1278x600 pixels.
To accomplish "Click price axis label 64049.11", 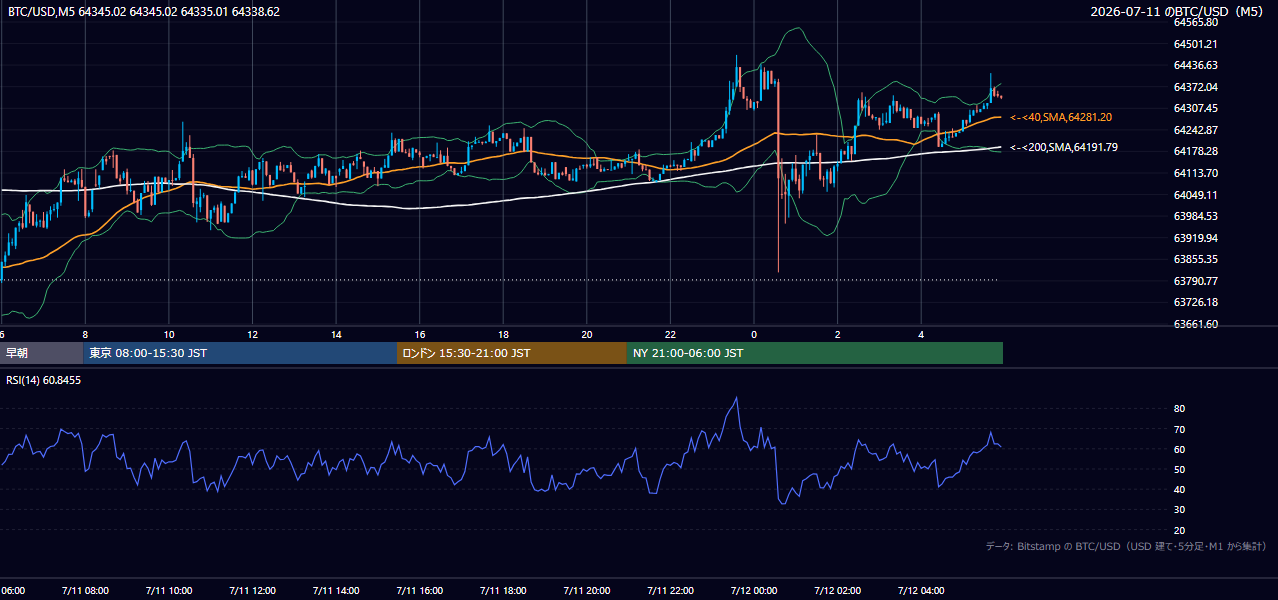I will pos(1196,195).
